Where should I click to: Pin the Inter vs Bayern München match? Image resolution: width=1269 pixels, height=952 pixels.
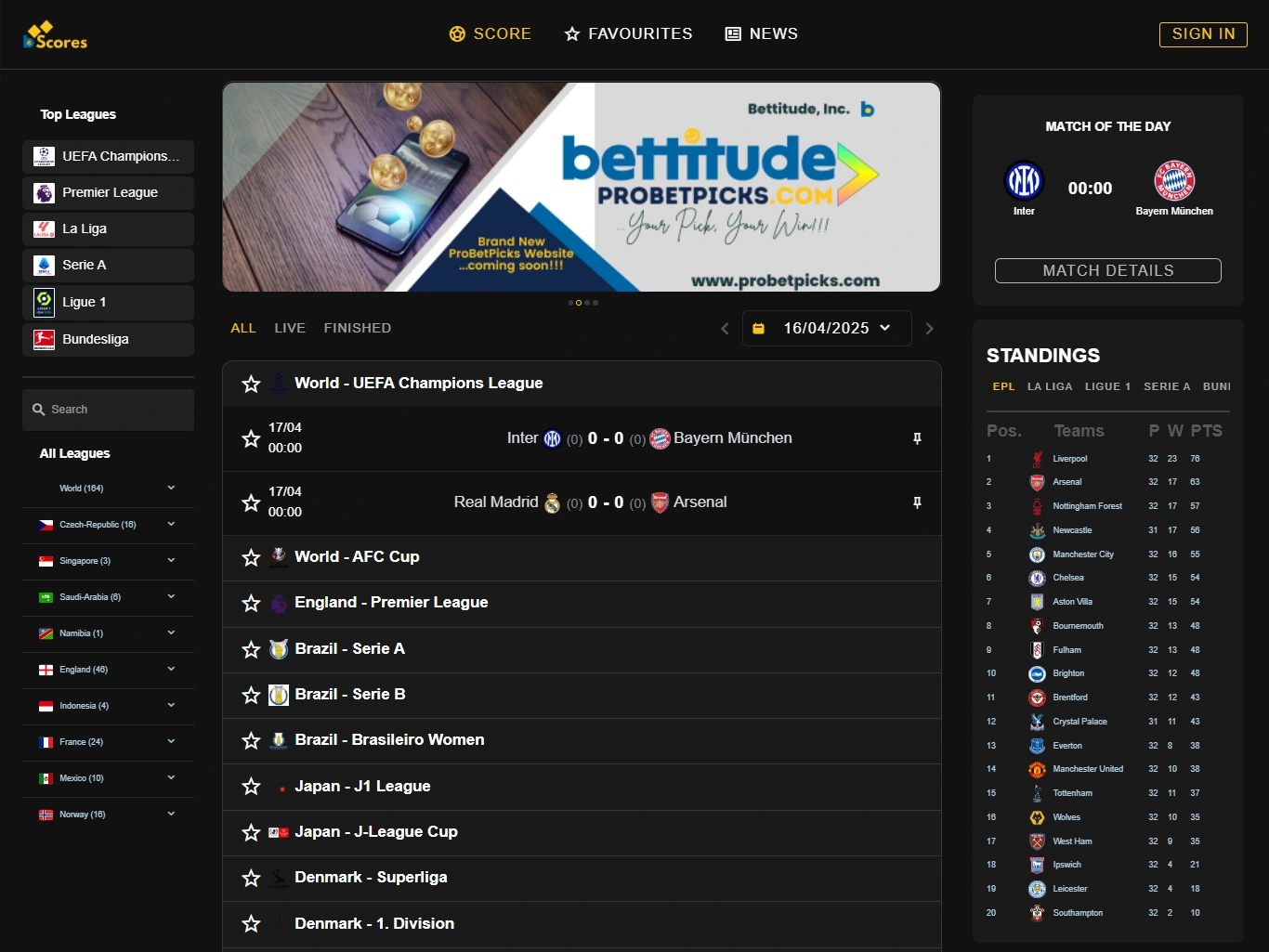[x=917, y=438]
